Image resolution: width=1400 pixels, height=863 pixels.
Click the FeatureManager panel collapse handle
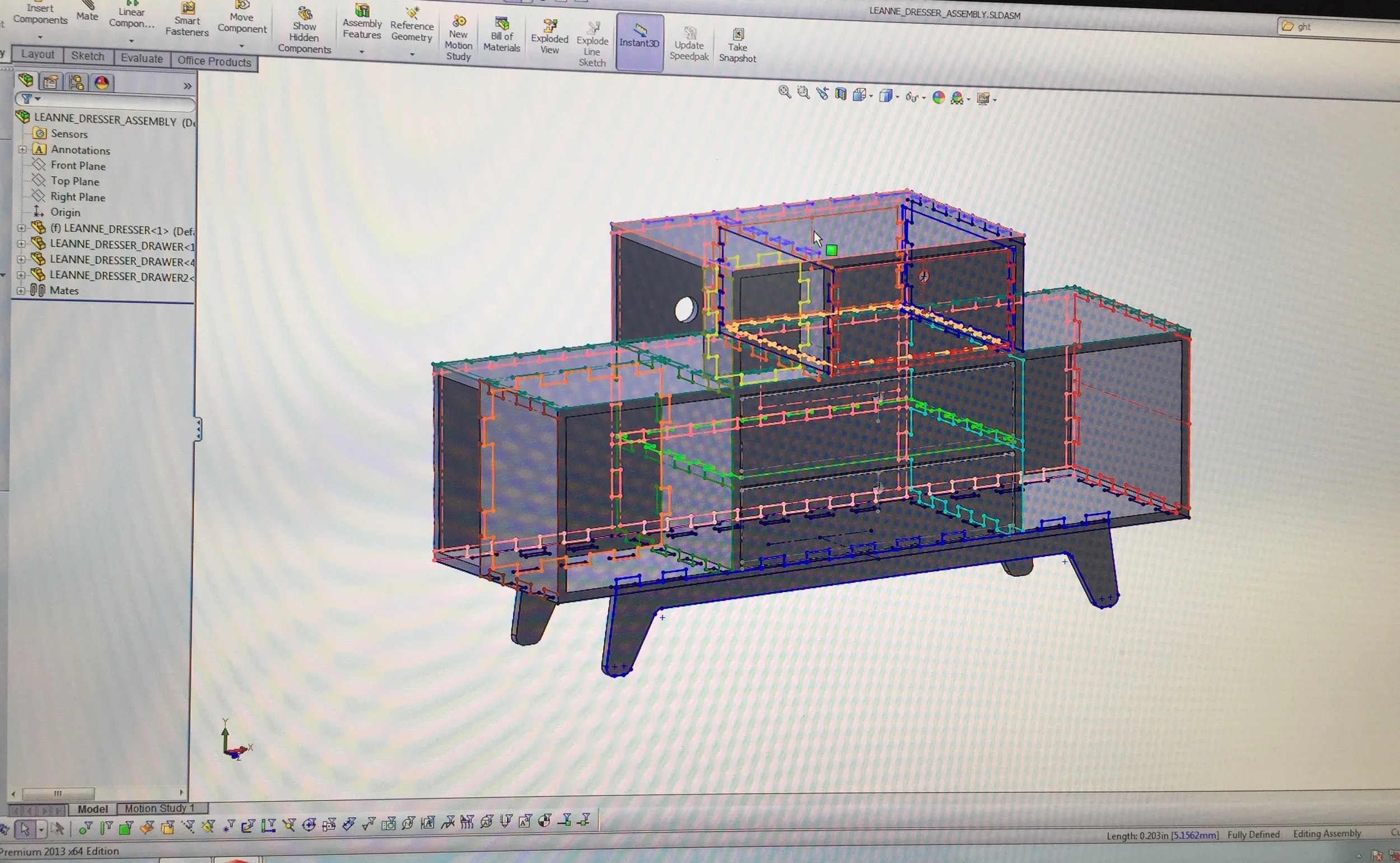(x=198, y=429)
